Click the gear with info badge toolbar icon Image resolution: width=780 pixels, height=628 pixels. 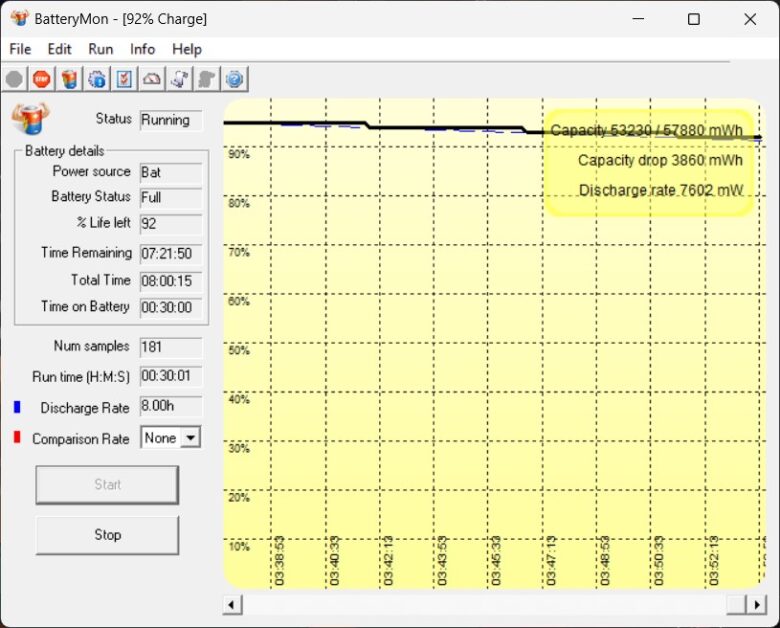click(97, 79)
